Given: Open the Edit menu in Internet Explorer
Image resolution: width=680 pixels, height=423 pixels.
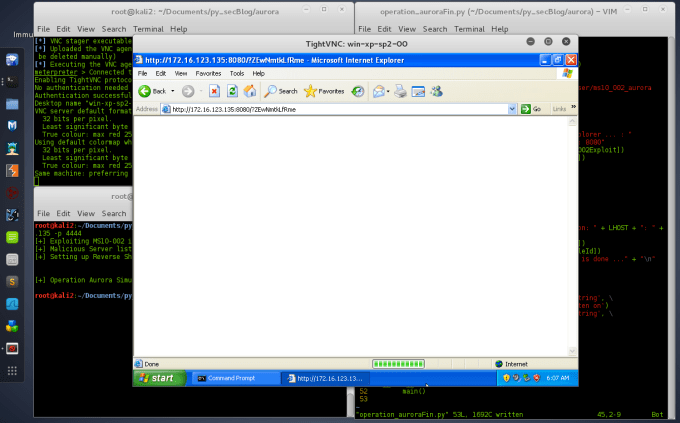Looking at the screenshot, I should [160, 73].
